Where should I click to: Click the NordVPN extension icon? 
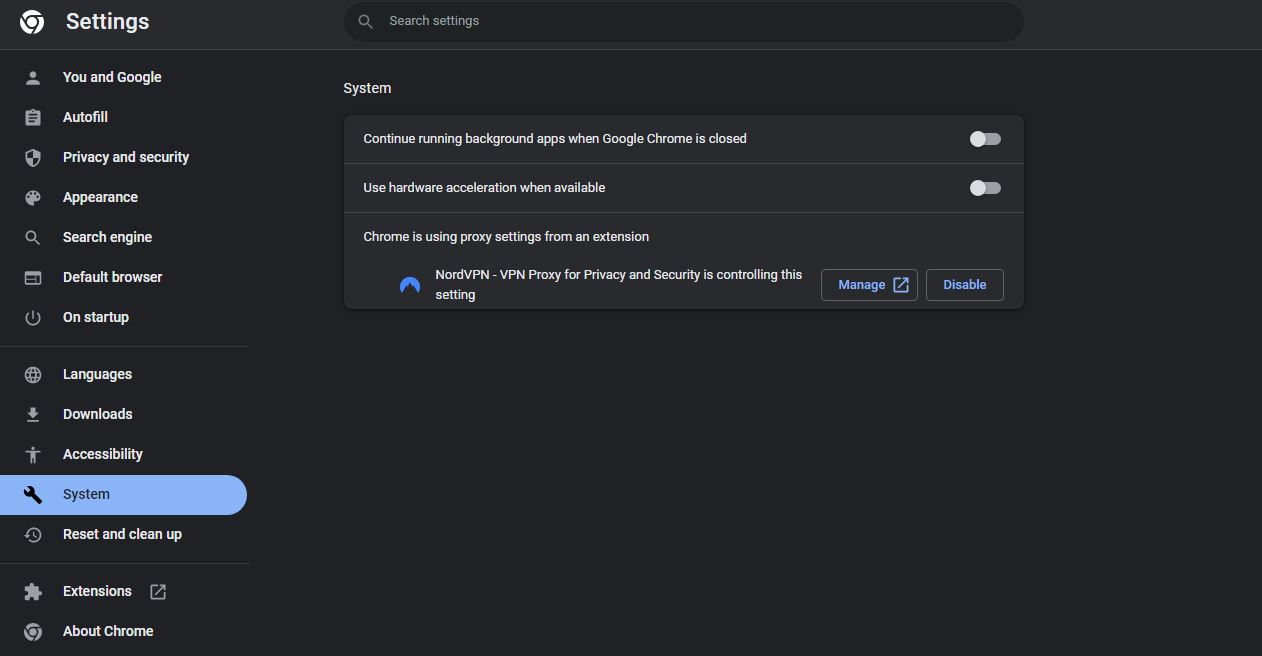coord(409,285)
